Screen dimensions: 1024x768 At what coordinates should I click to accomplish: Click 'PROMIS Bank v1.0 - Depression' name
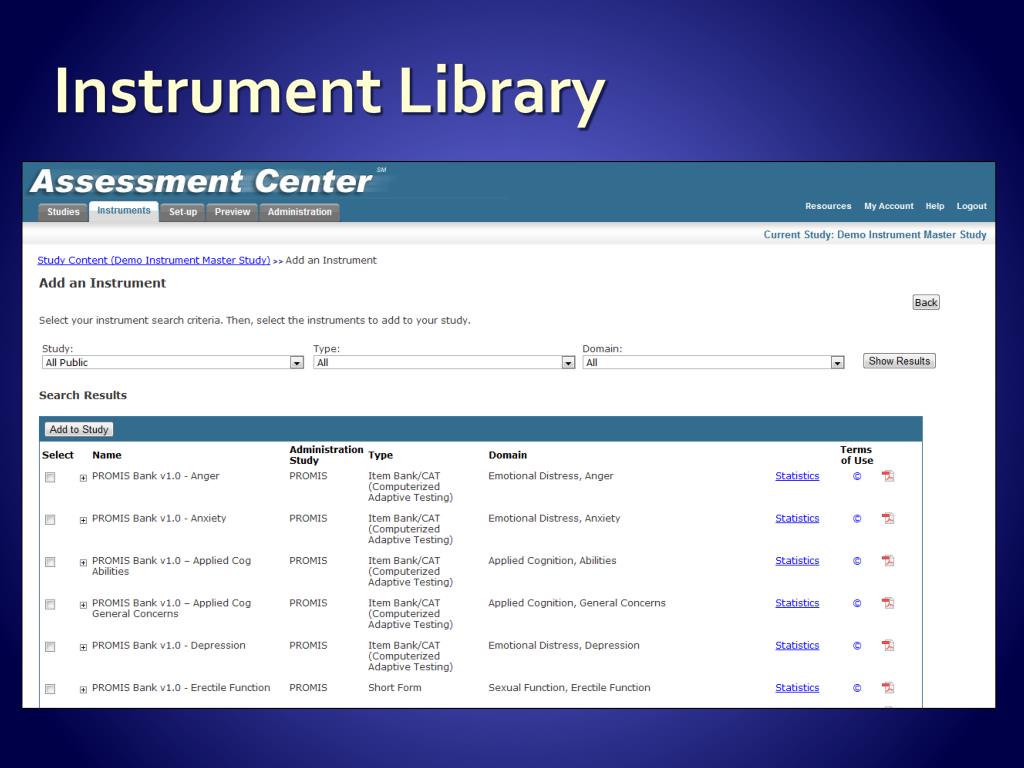[x=168, y=646]
